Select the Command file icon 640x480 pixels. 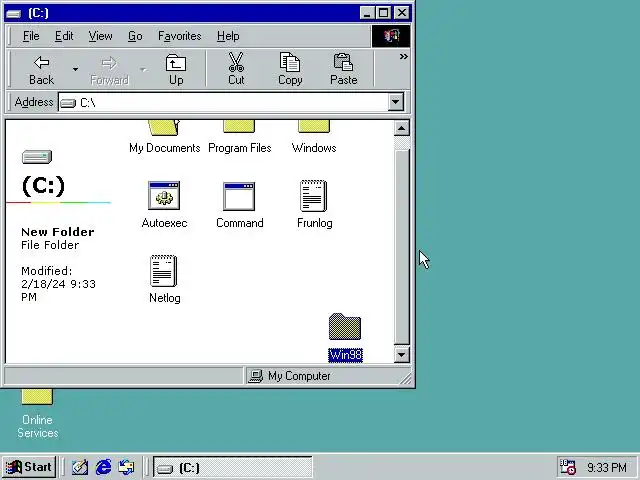[239, 196]
